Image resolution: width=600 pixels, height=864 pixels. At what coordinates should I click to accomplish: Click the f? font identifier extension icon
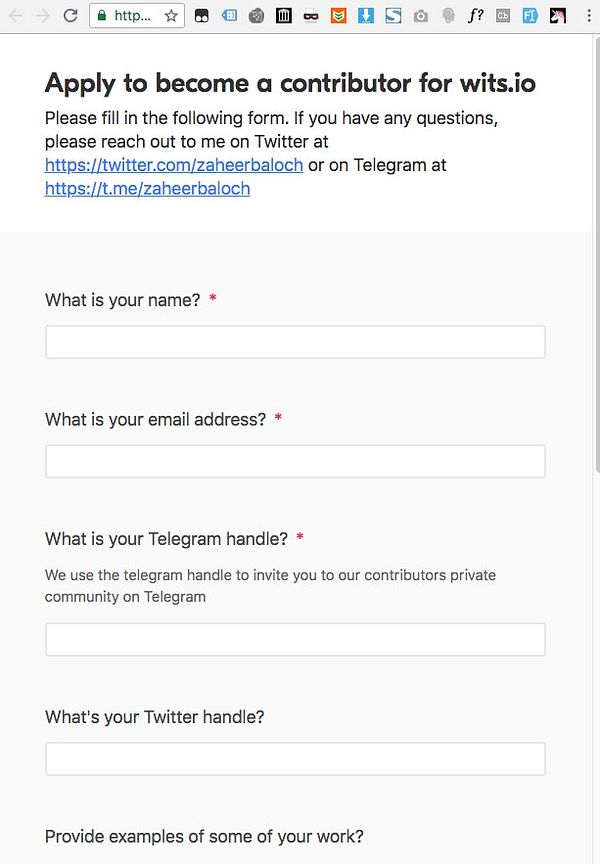coord(475,16)
